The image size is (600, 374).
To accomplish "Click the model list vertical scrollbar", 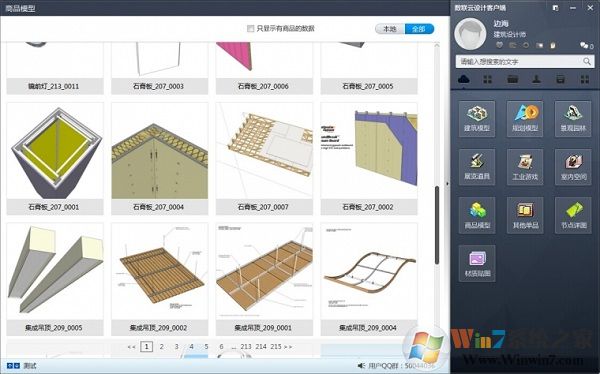I will [437, 226].
